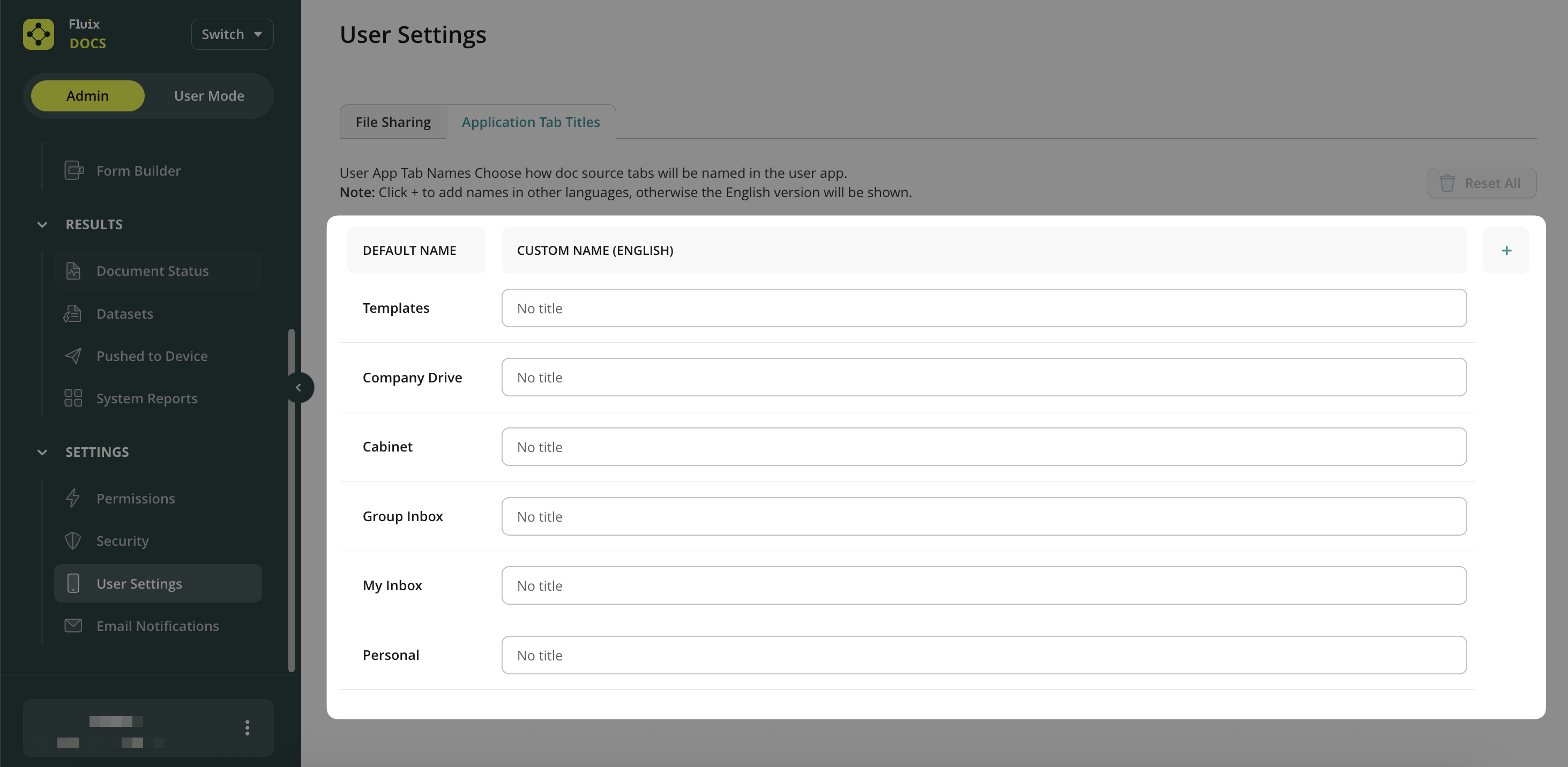Click the Company Drive custom name field
The height and width of the screenshot is (767, 1568).
click(x=983, y=377)
